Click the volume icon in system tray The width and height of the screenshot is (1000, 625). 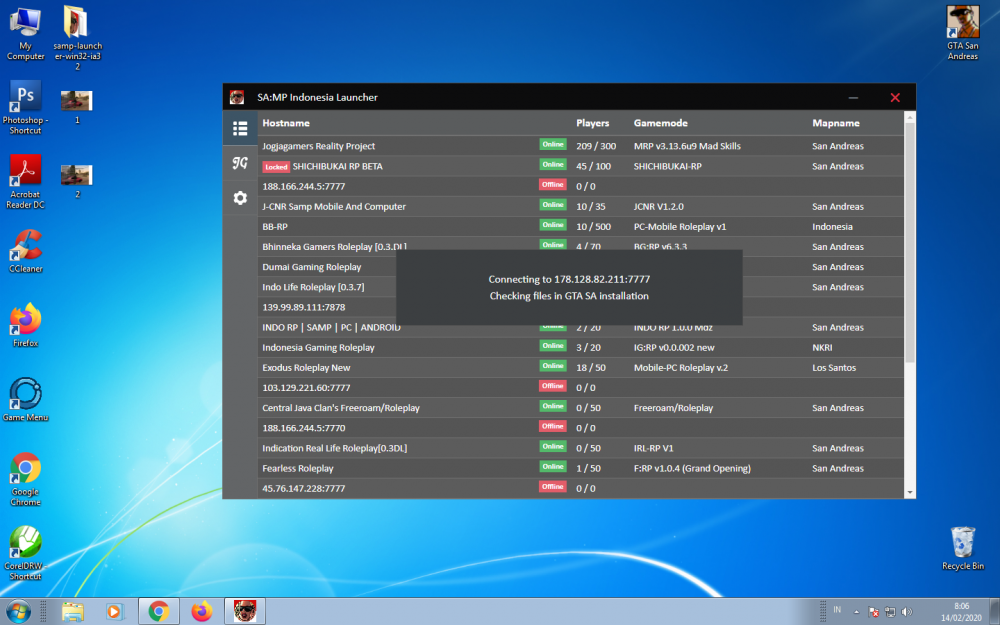pyautogui.click(x=907, y=612)
